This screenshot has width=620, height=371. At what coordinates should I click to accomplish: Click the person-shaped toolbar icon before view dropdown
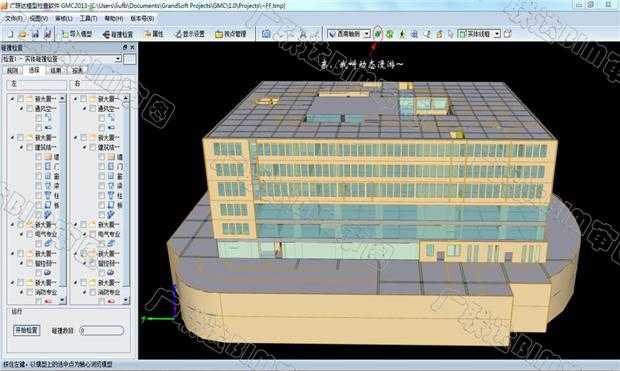[x=303, y=34]
